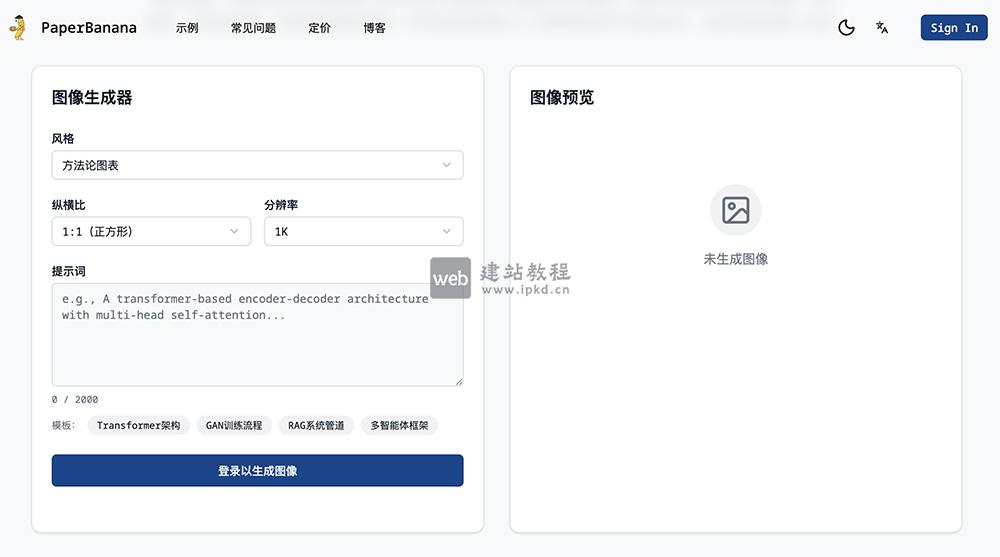Viewport: 1000px width, 557px height.
Task: Go to the 定价 page
Action: tap(320, 28)
